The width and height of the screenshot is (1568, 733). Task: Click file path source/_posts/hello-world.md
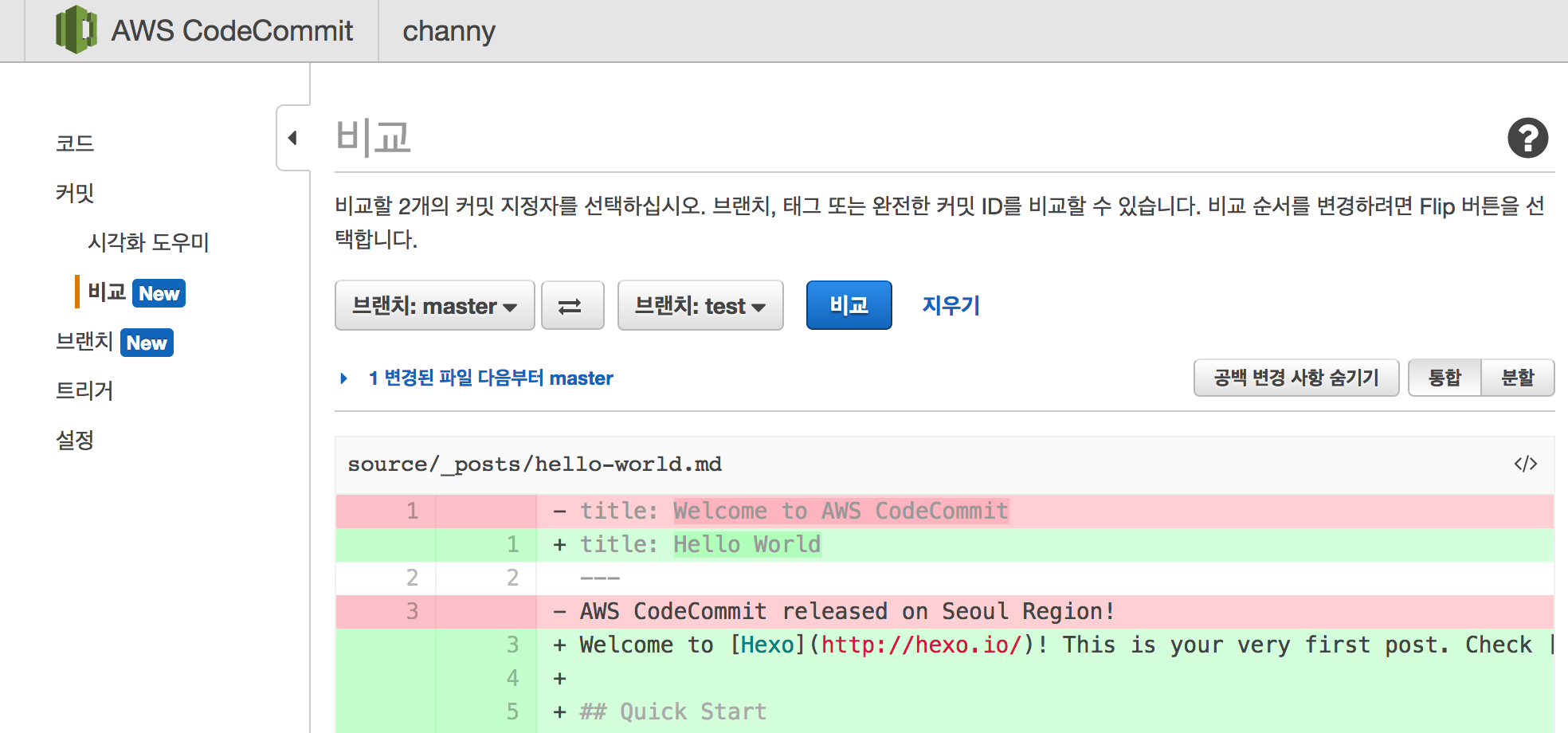[x=535, y=464]
